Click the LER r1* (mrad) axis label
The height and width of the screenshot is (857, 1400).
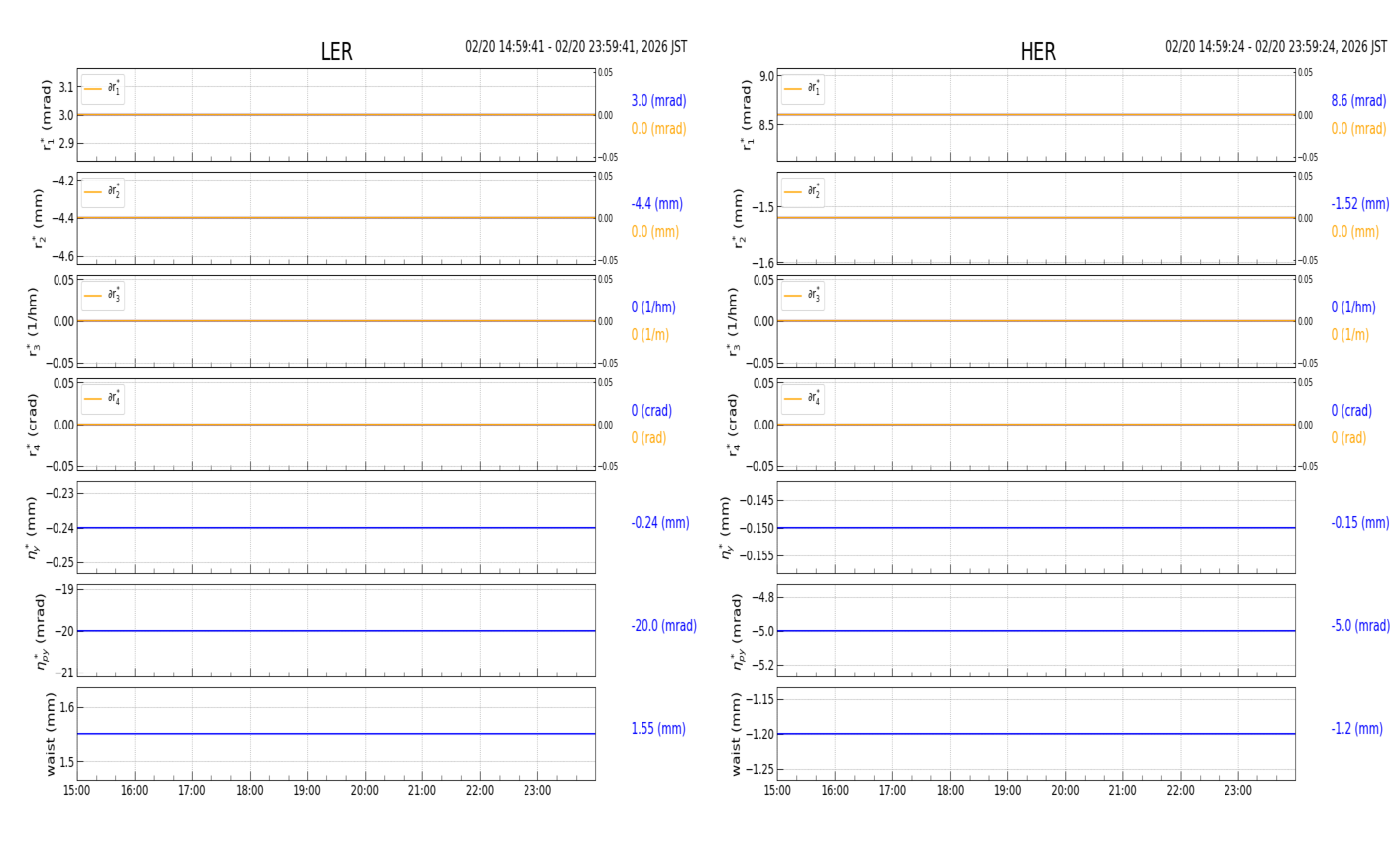(x=46, y=115)
